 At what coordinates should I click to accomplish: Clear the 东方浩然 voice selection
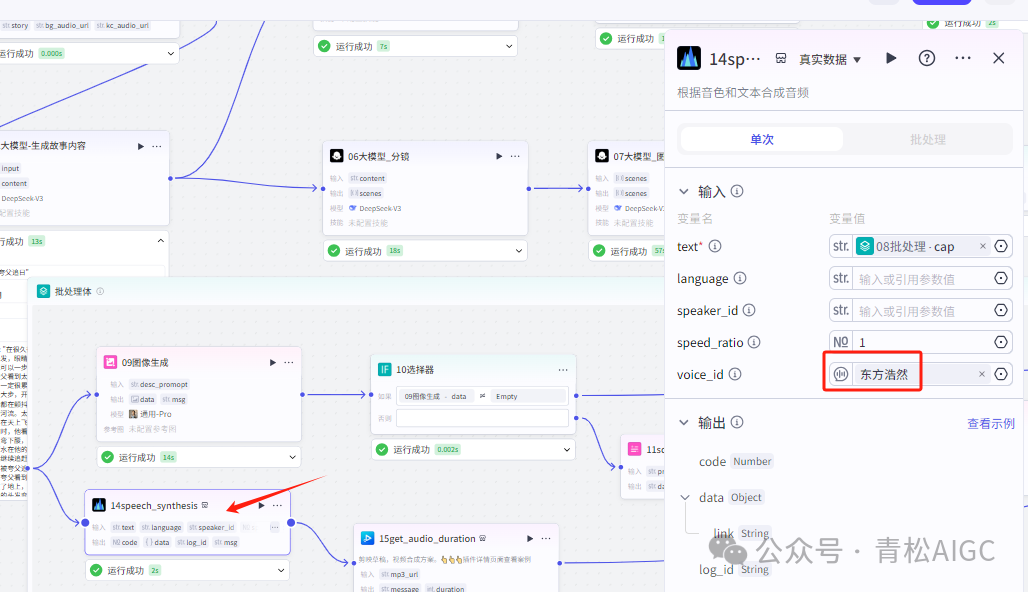click(x=982, y=374)
